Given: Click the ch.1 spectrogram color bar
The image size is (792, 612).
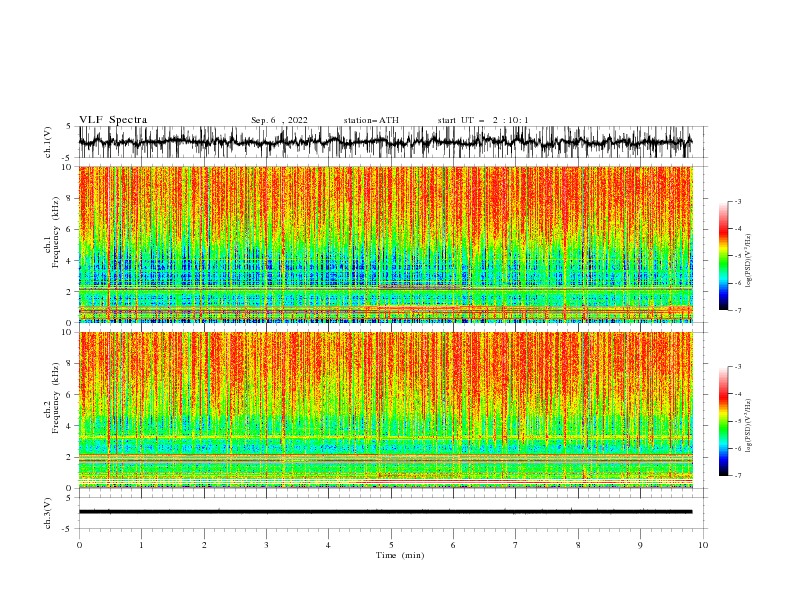Looking at the screenshot, I should [723, 256].
